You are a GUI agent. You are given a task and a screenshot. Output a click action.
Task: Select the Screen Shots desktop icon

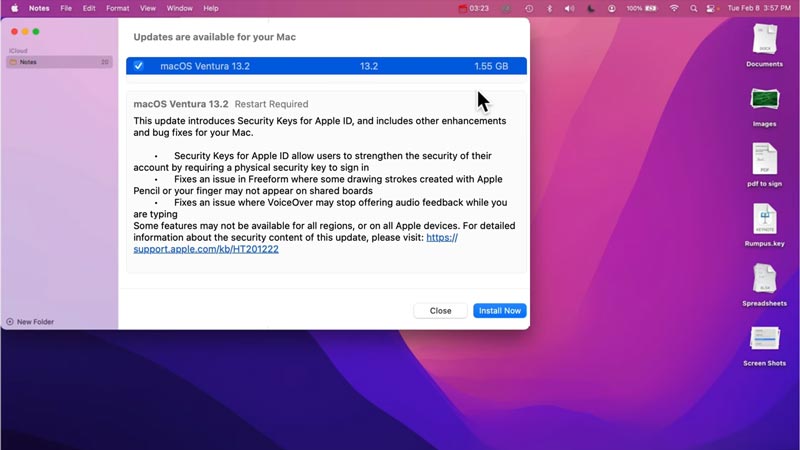pos(764,345)
